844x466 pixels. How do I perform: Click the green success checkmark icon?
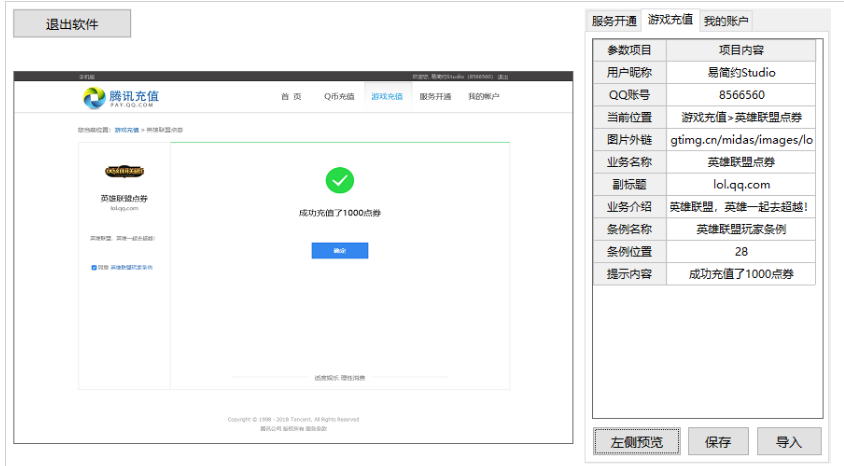point(340,180)
